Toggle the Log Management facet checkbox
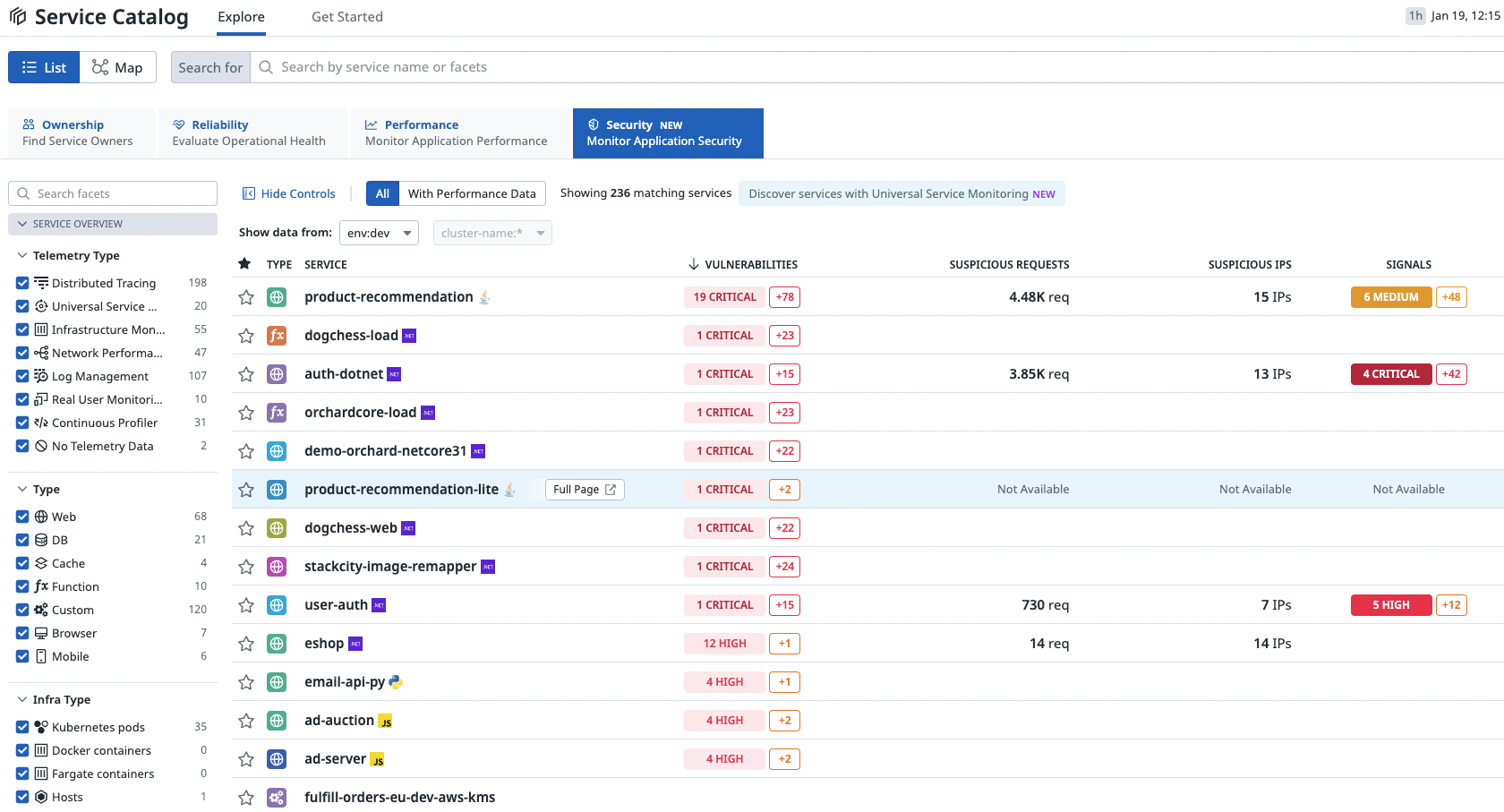The height and width of the screenshot is (812, 1504). click(22, 376)
